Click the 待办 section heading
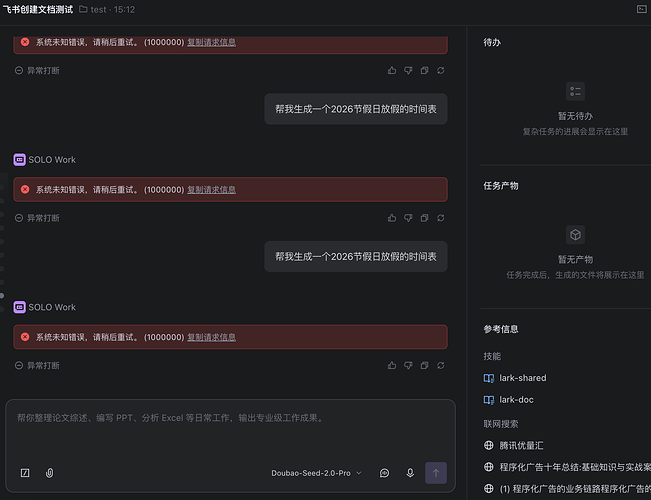This screenshot has height=500, width=651. coord(492,42)
